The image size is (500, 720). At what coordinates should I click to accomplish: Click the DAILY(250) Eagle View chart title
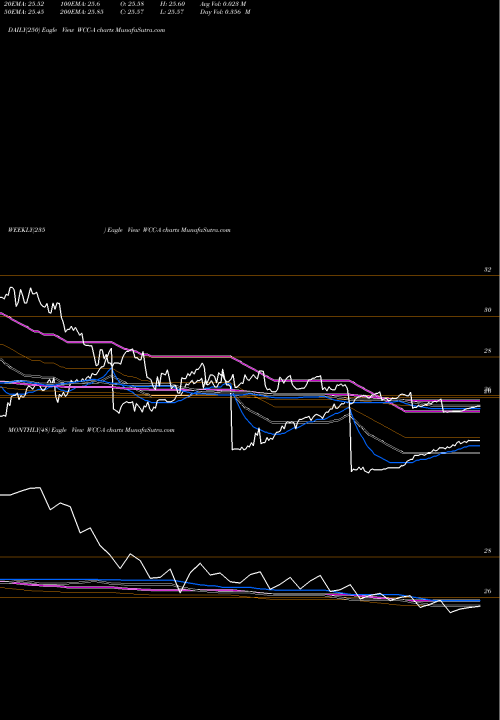point(86,30)
